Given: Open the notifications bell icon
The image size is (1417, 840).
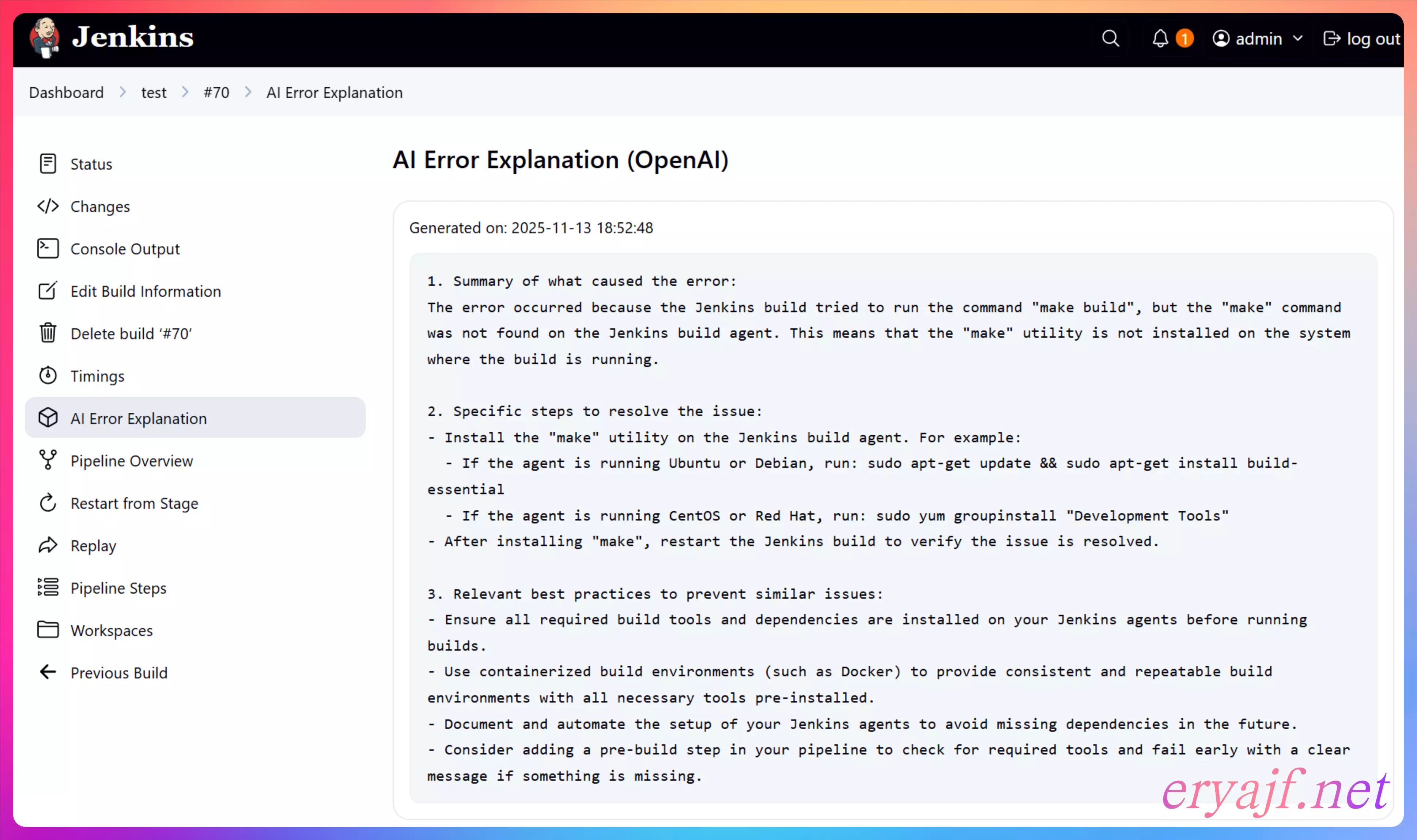Looking at the screenshot, I should [1160, 38].
